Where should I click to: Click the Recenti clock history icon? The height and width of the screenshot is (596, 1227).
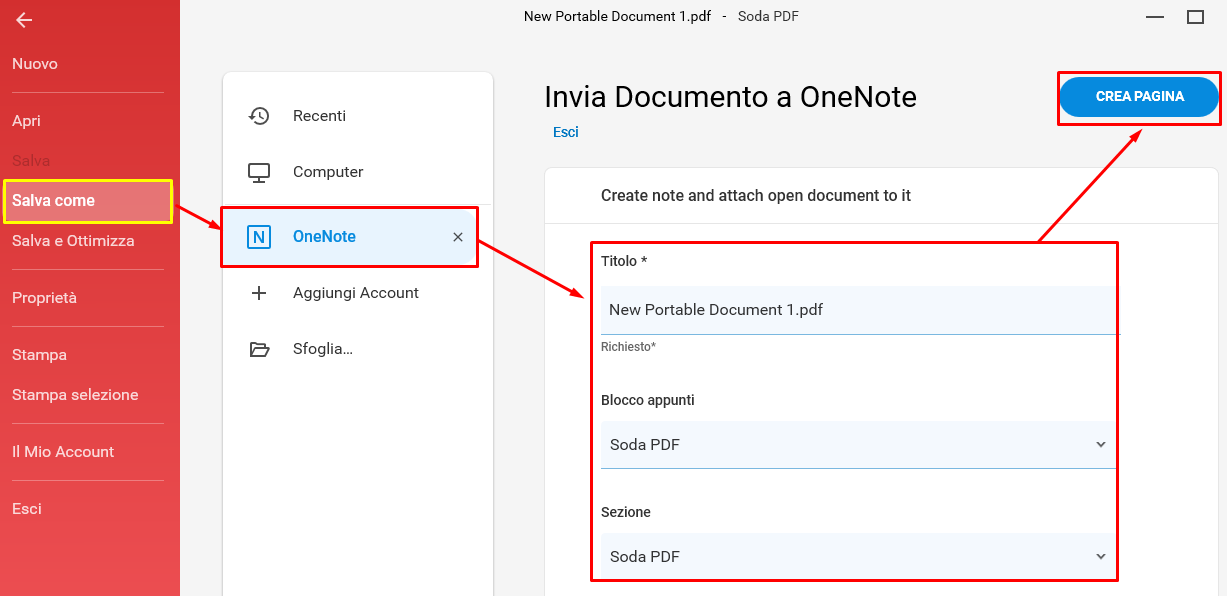click(259, 116)
